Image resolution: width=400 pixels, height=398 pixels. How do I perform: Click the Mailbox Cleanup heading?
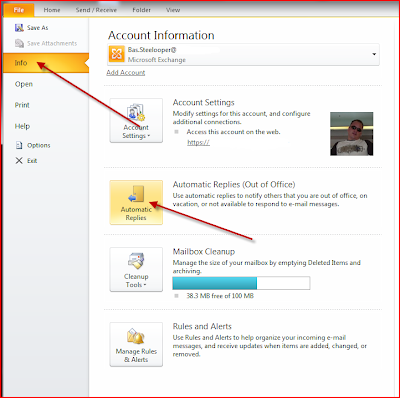pos(204,252)
